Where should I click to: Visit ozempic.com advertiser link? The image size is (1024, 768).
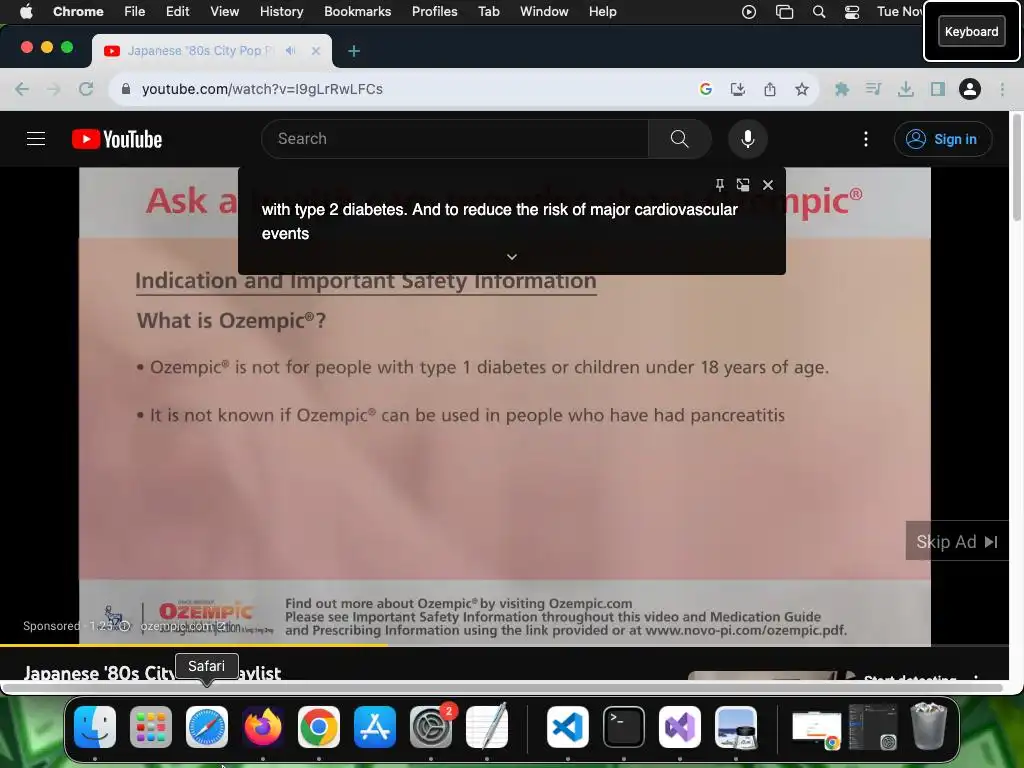[182, 626]
